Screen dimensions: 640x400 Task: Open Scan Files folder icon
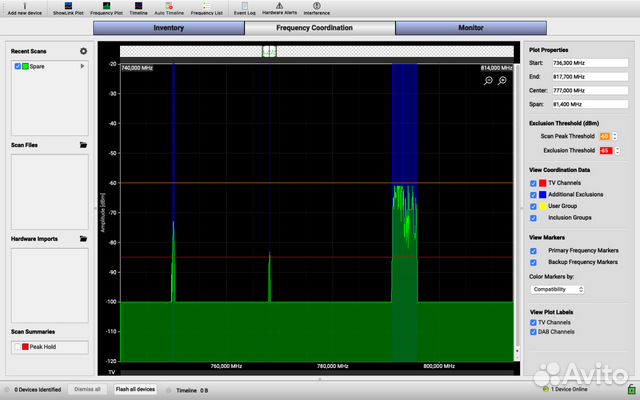pos(83,145)
